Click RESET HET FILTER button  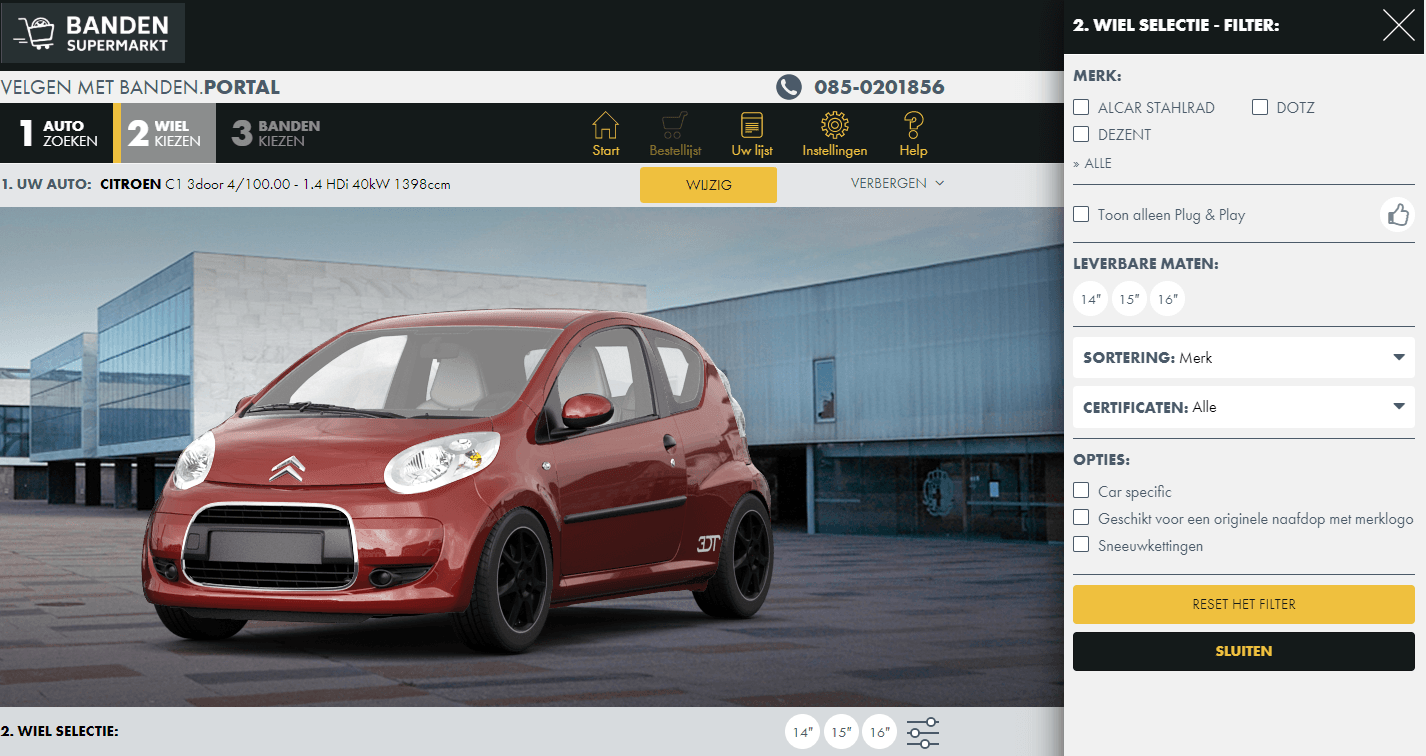tap(1244, 604)
